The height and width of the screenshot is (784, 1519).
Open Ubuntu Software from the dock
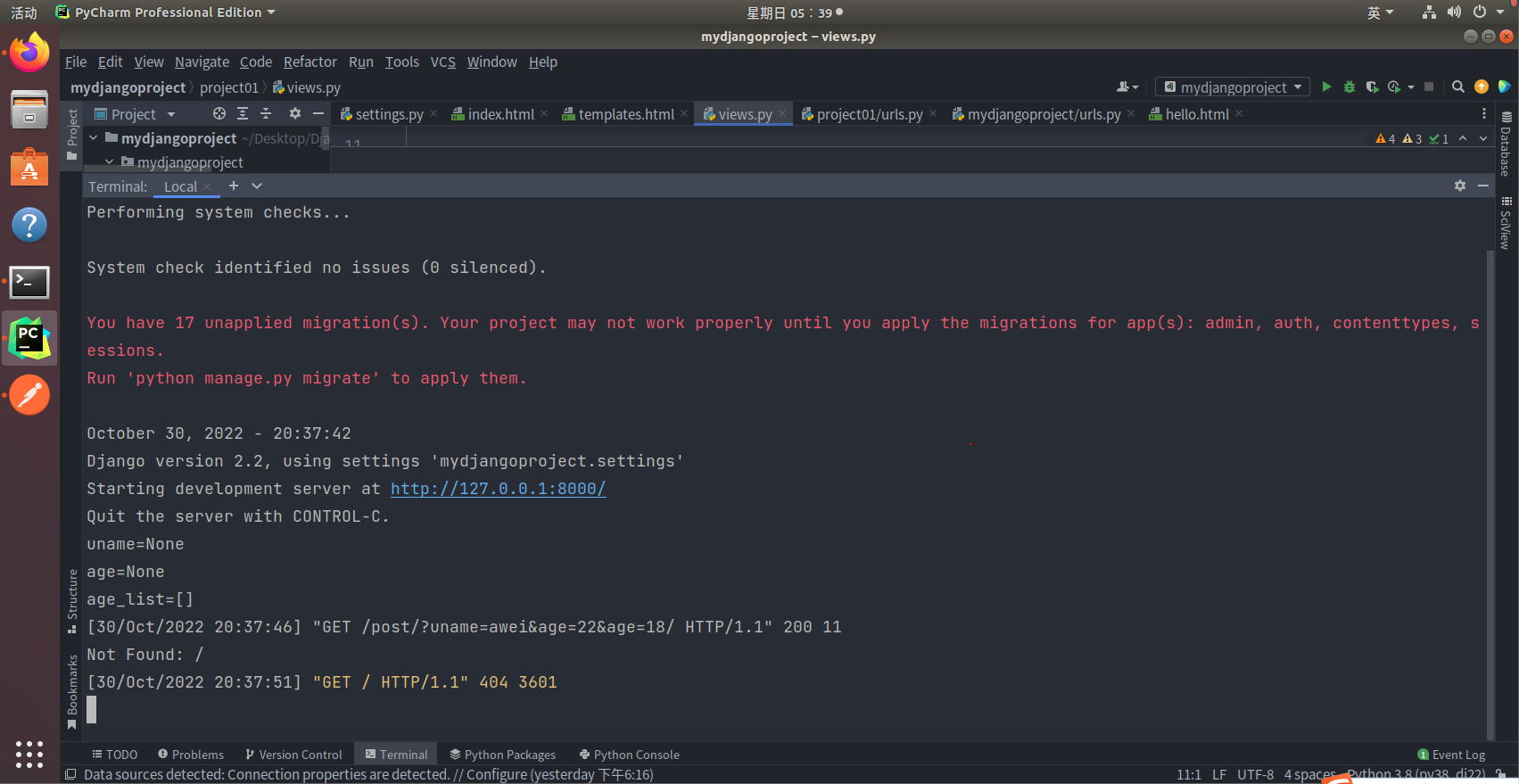(29, 168)
